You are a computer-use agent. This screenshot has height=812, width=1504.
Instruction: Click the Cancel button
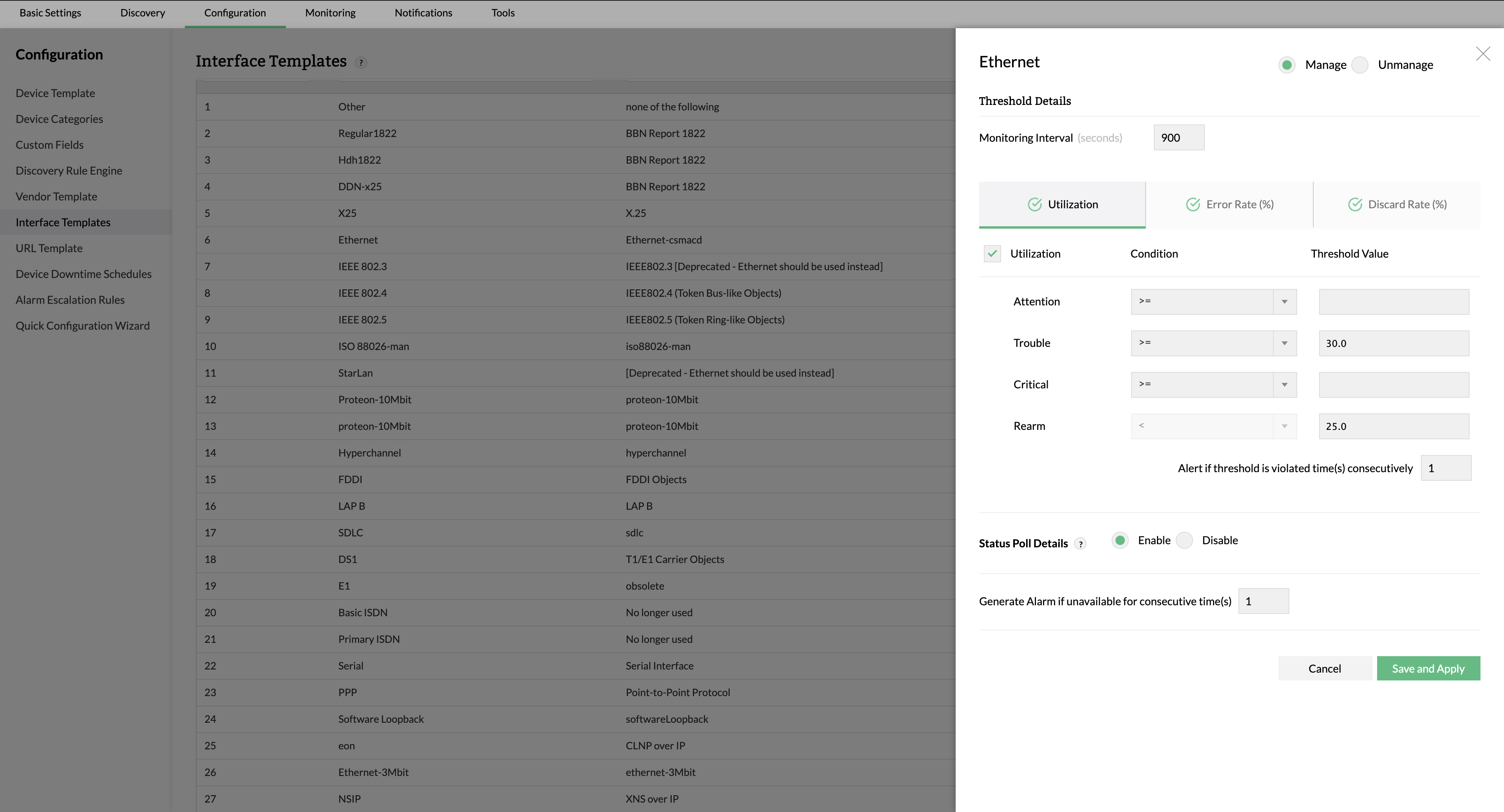click(x=1325, y=668)
